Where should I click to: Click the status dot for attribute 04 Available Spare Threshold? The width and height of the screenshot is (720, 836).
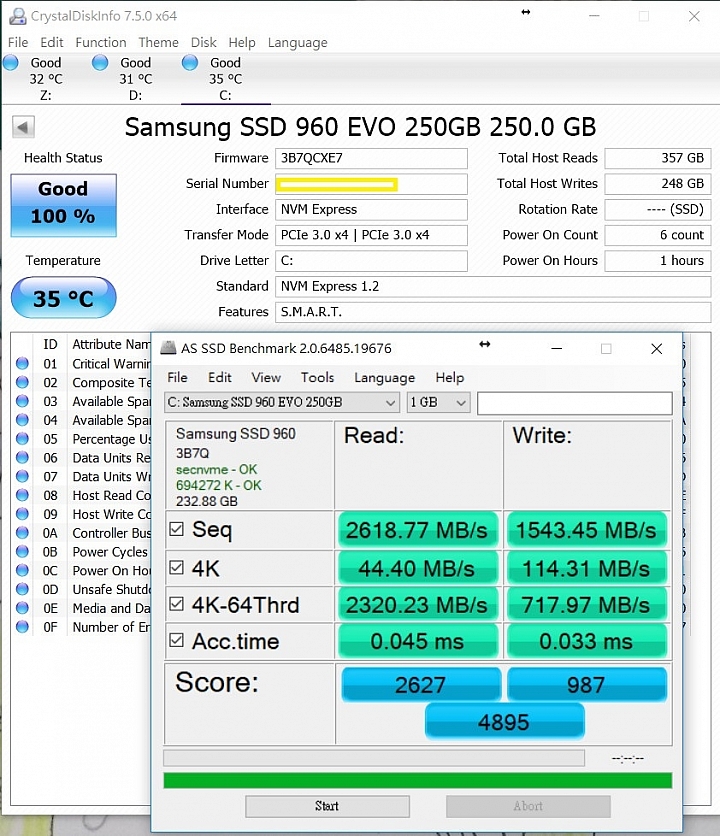(x=22, y=420)
